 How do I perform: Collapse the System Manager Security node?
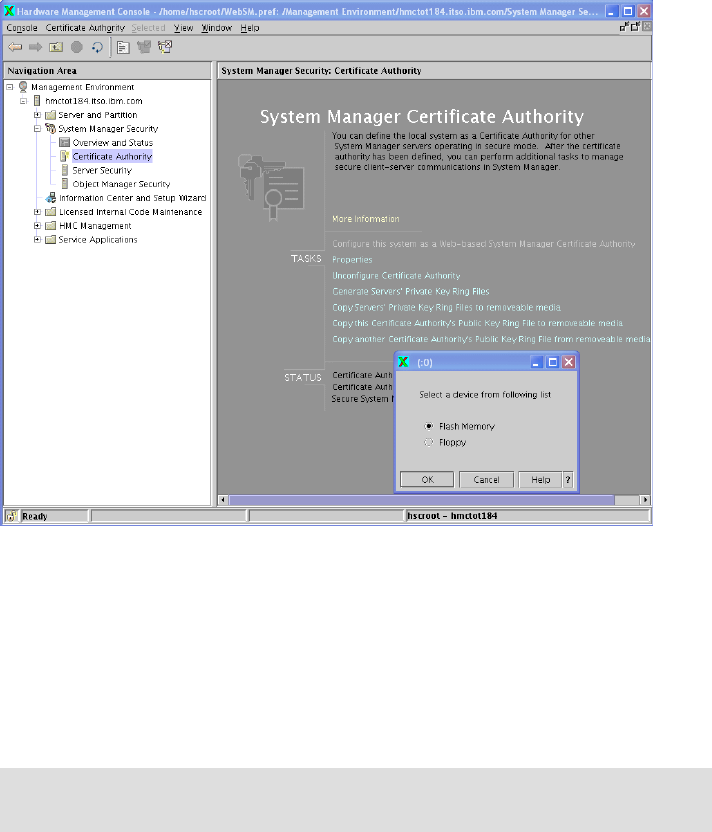tap(37, 128)
